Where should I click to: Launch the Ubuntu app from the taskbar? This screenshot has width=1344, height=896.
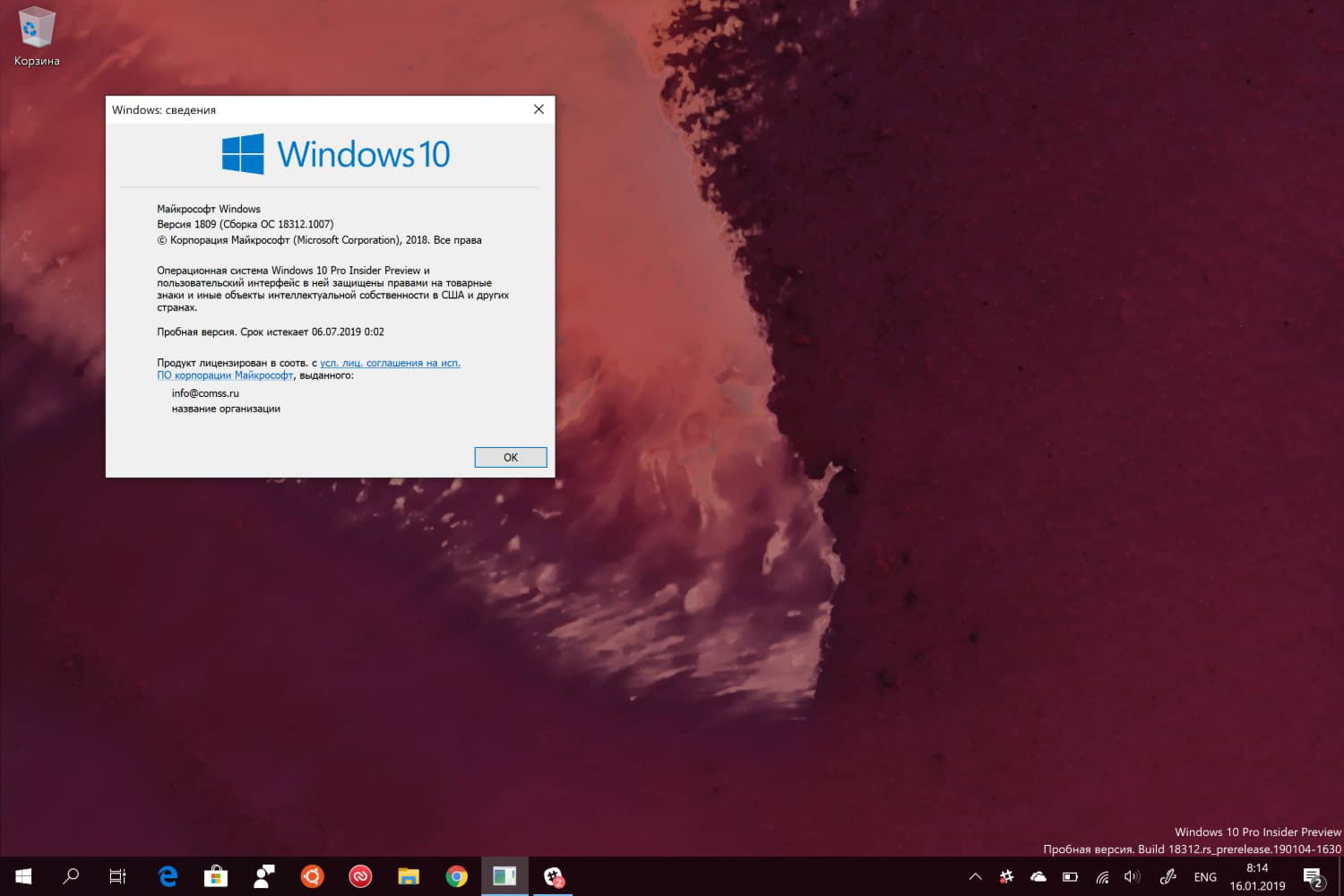tap(312, 876)
